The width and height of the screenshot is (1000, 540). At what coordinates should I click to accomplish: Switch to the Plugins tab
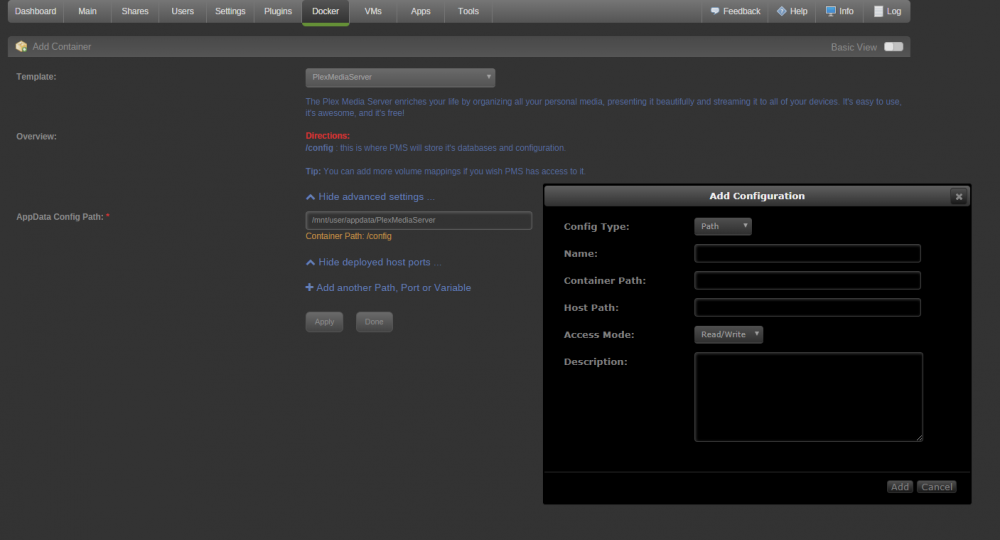coord(278,11)
